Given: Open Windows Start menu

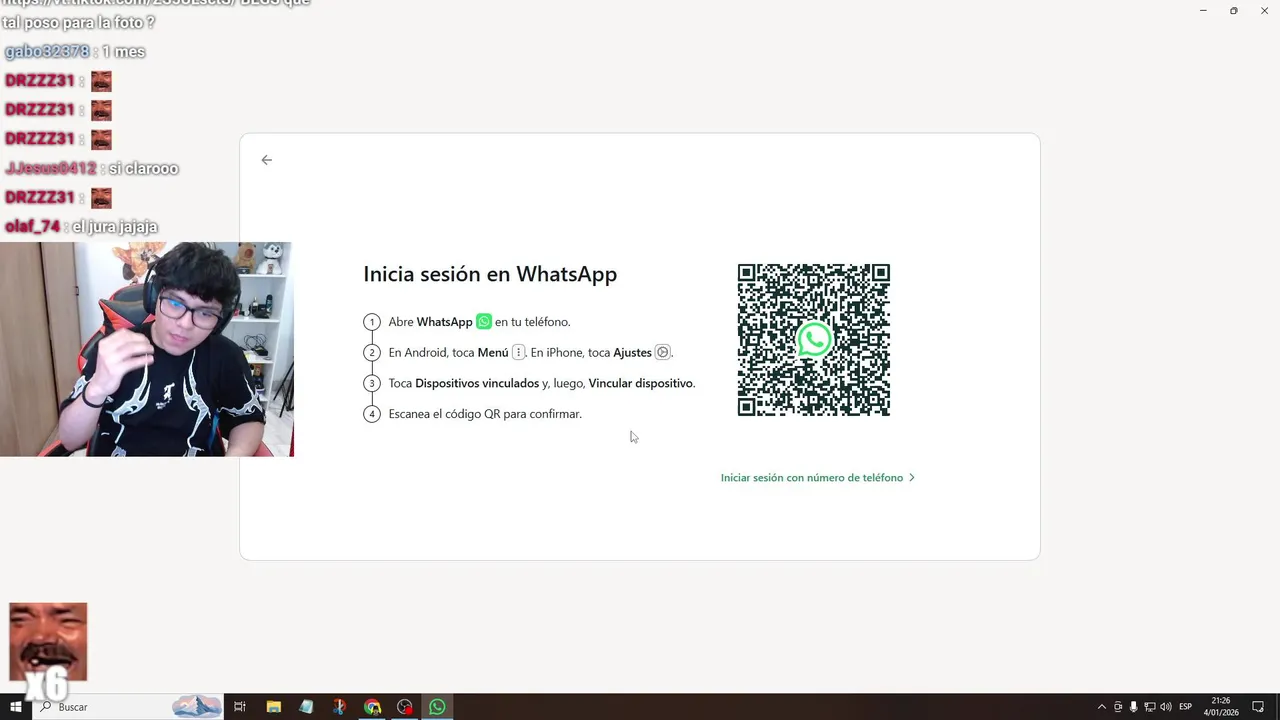Looking at the screenshot, I should tap(16, 707).
